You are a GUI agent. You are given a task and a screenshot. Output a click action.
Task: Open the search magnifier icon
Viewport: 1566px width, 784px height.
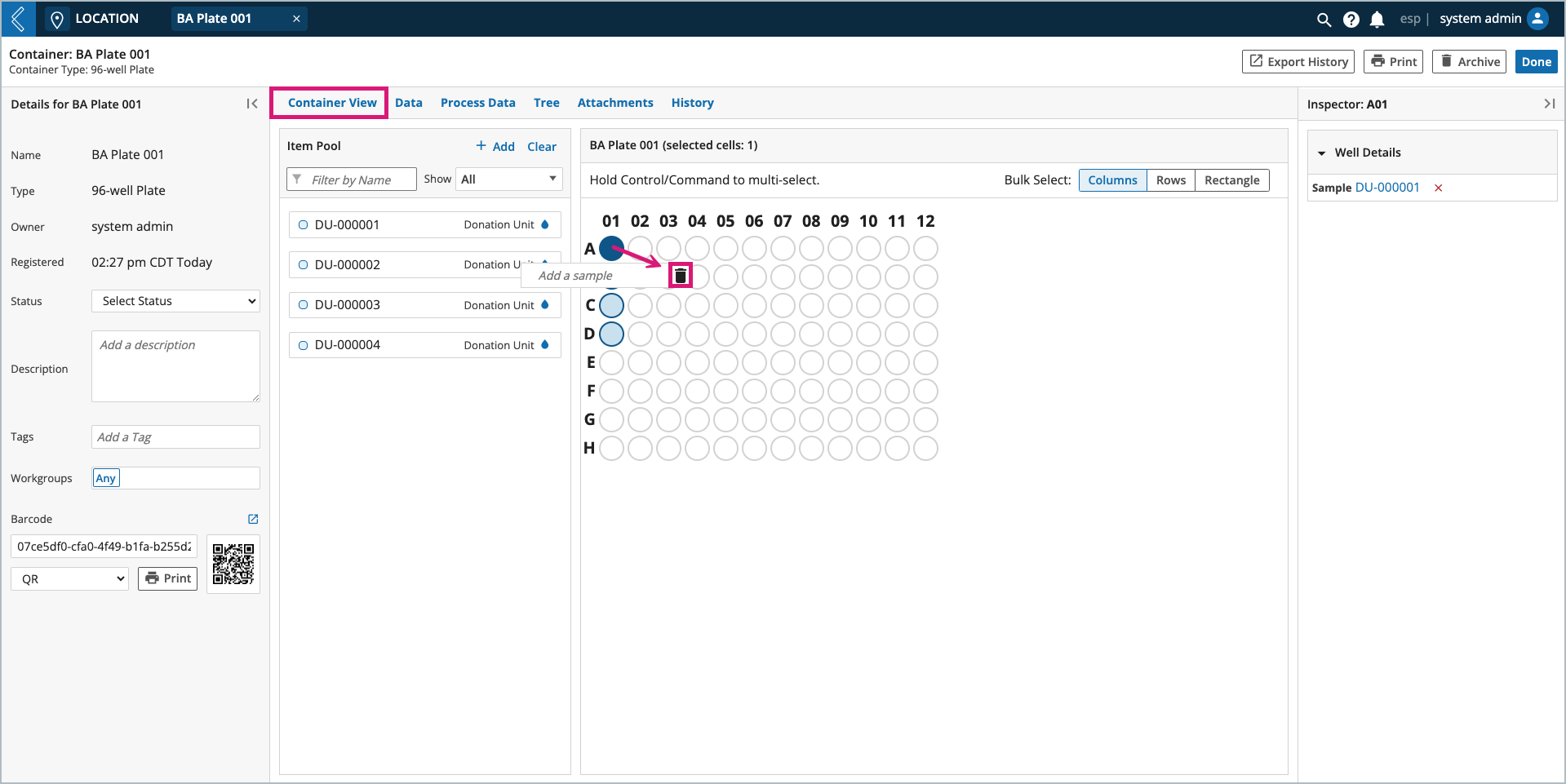1324,19
